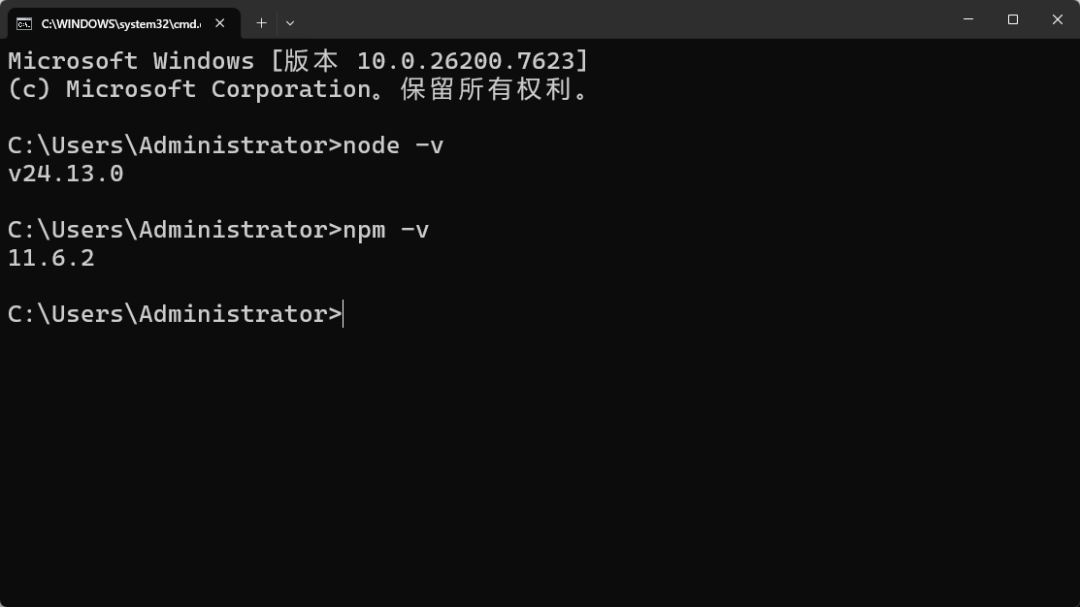Click the 11.6.2 version output
1080x607 pixels.
pyautogui.click(x=51, y=258)
